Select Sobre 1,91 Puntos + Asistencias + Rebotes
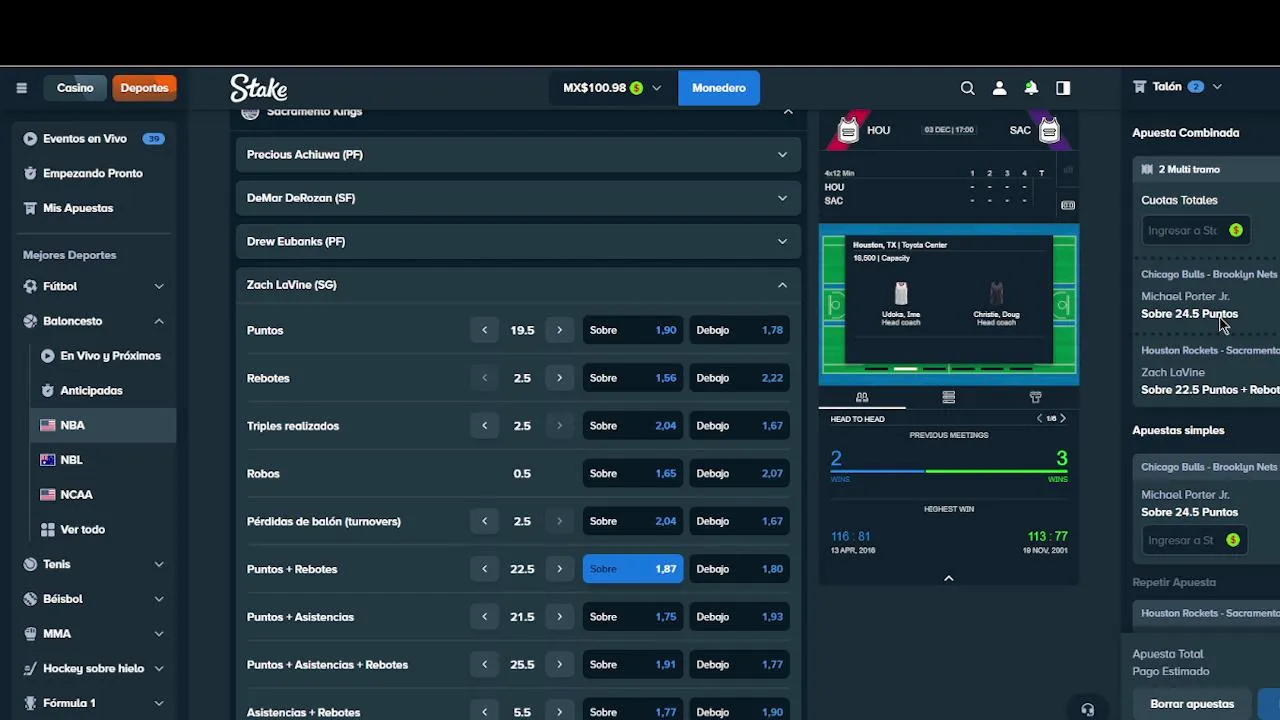 [x=633, y=665]
